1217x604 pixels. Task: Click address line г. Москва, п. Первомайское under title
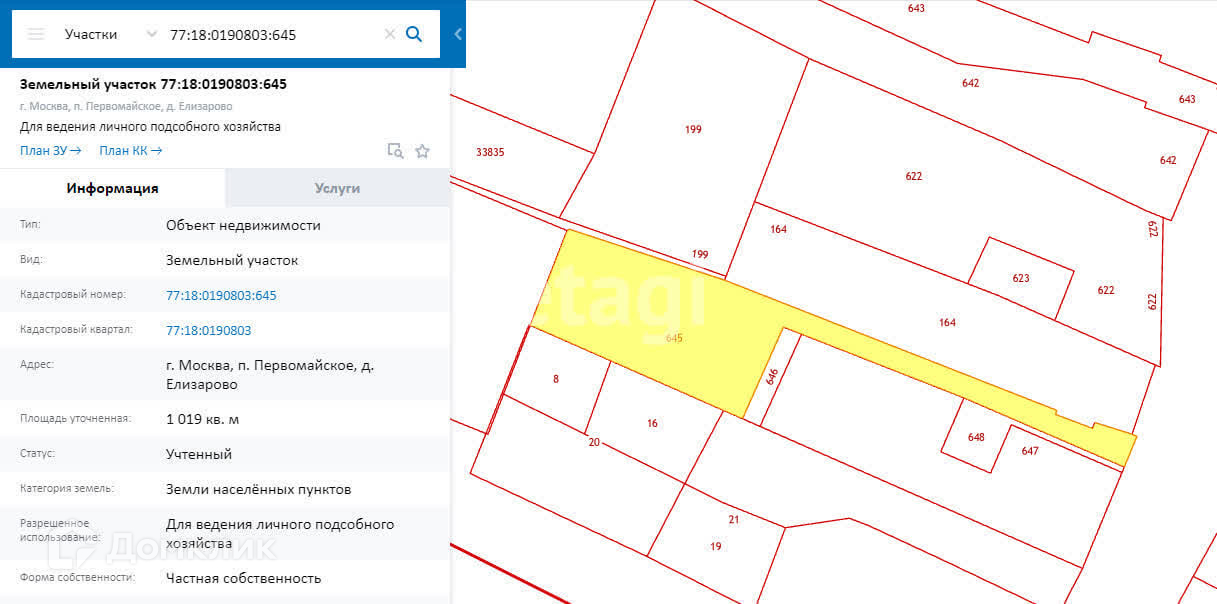(126, 106)
